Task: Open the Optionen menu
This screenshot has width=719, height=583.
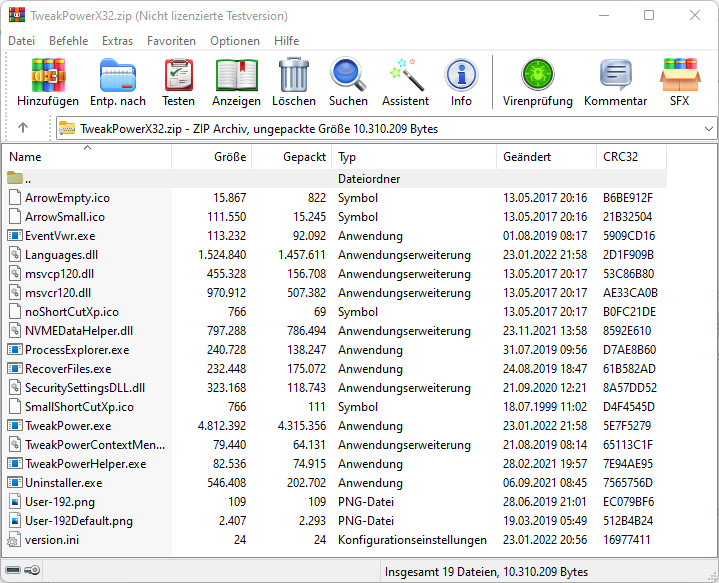Action: 235,41
